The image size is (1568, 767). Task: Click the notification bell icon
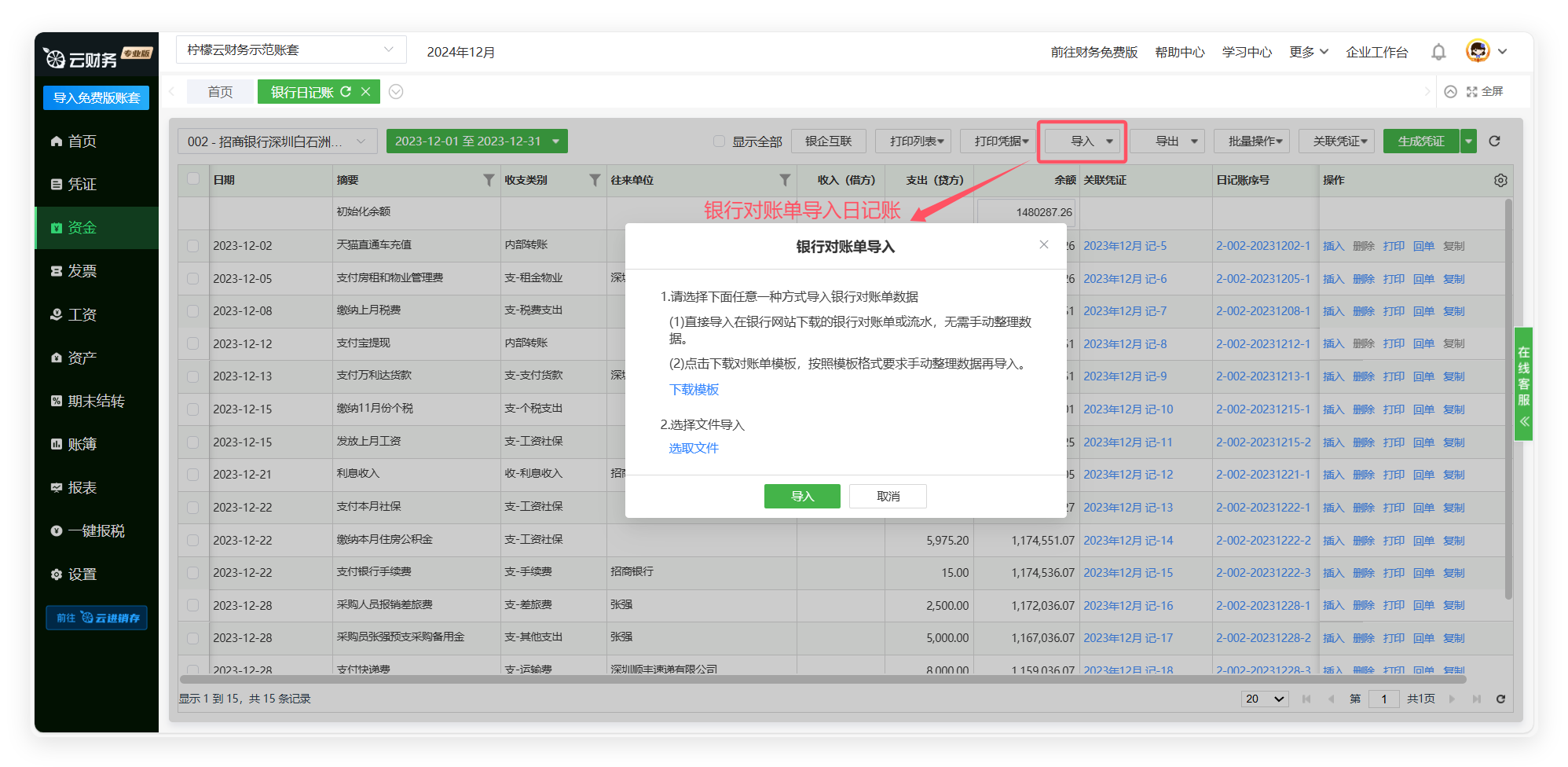pos(1438,52)
